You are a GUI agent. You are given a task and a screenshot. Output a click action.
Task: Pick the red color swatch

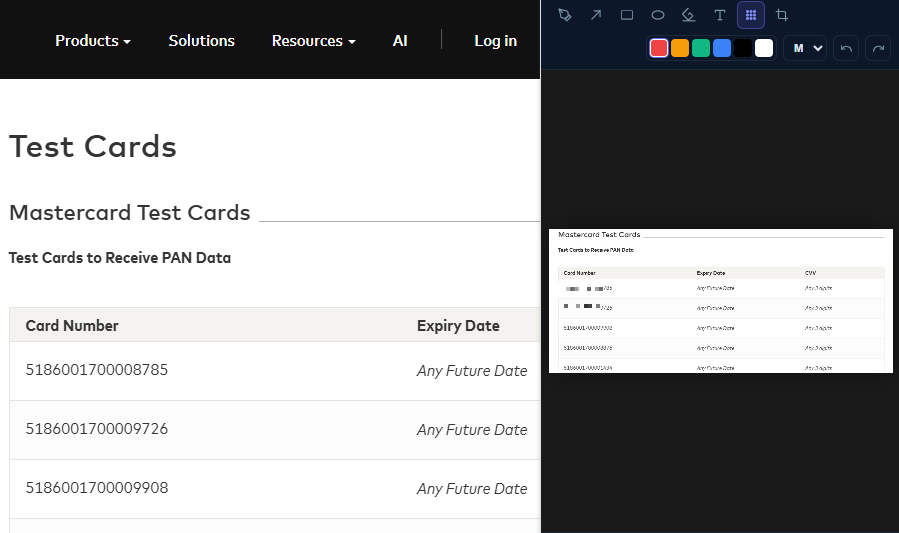click(x=659, y=48)
